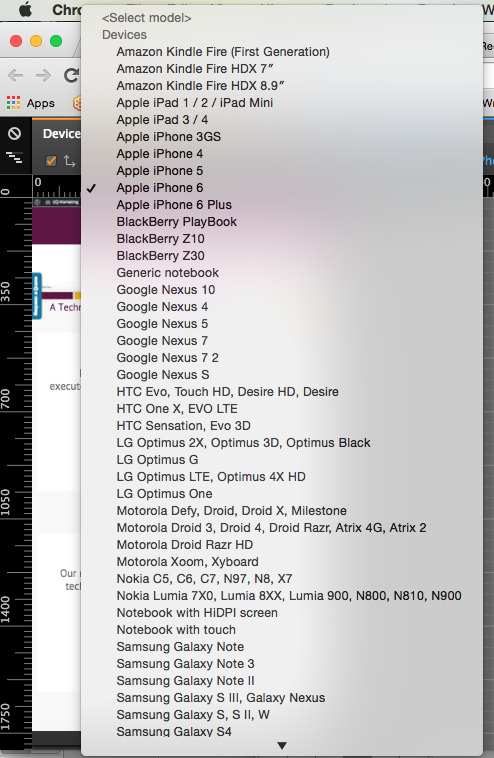Select Samsung Galaxy S III, Galaxy Nexus

(x=282, y=698)
